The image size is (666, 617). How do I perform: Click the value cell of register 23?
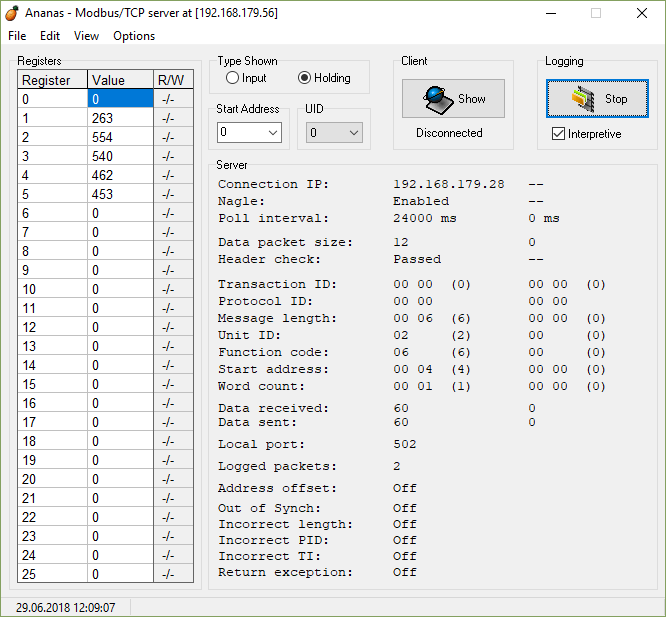click(x=120, y=536)
